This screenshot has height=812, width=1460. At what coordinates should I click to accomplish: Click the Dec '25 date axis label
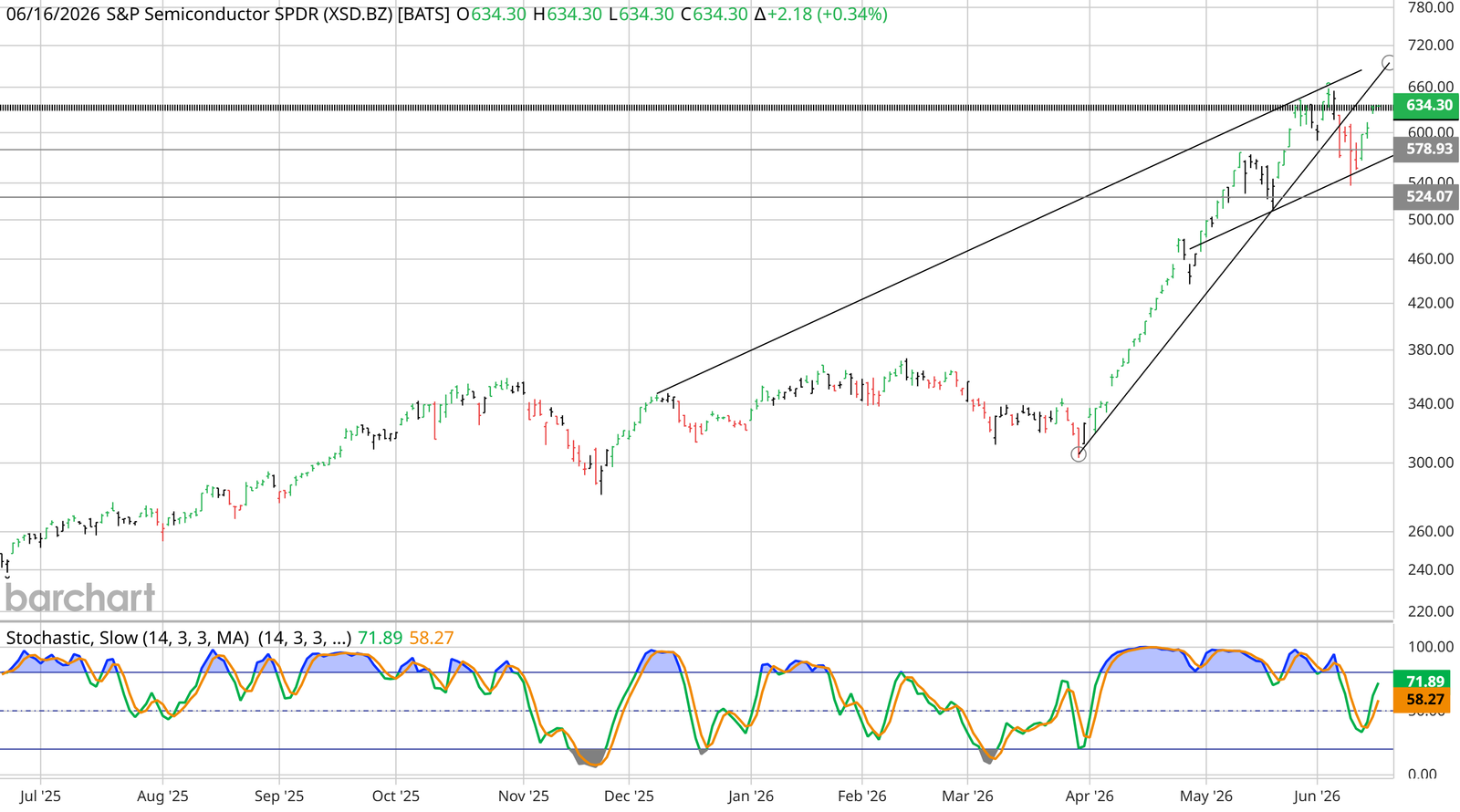click(x=629, y=796)
